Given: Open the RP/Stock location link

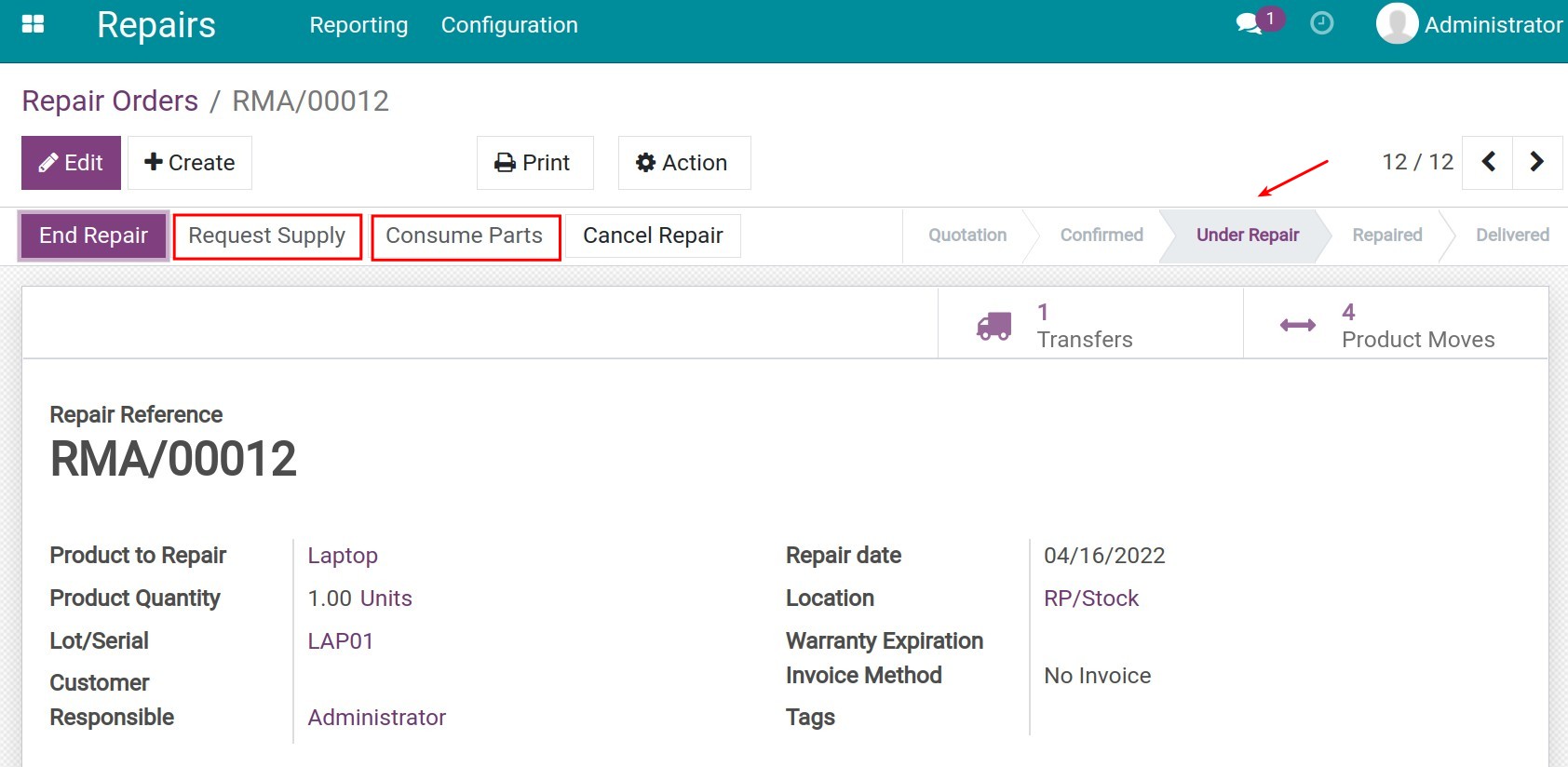Looking at the screenshot, I should 1091,599.
